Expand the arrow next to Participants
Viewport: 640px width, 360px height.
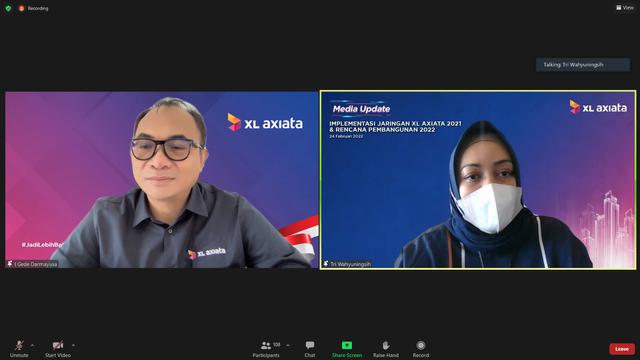coord(288,345)
